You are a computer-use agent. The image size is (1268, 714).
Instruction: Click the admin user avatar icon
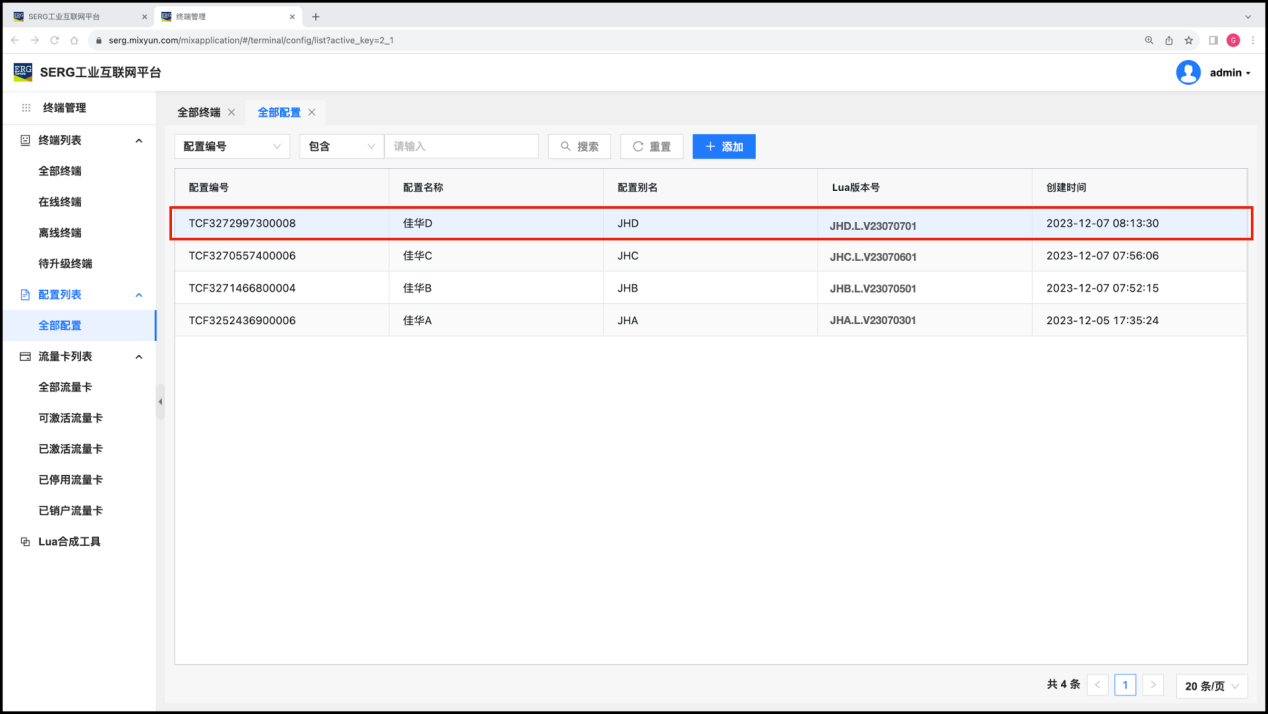(1188, 72)
